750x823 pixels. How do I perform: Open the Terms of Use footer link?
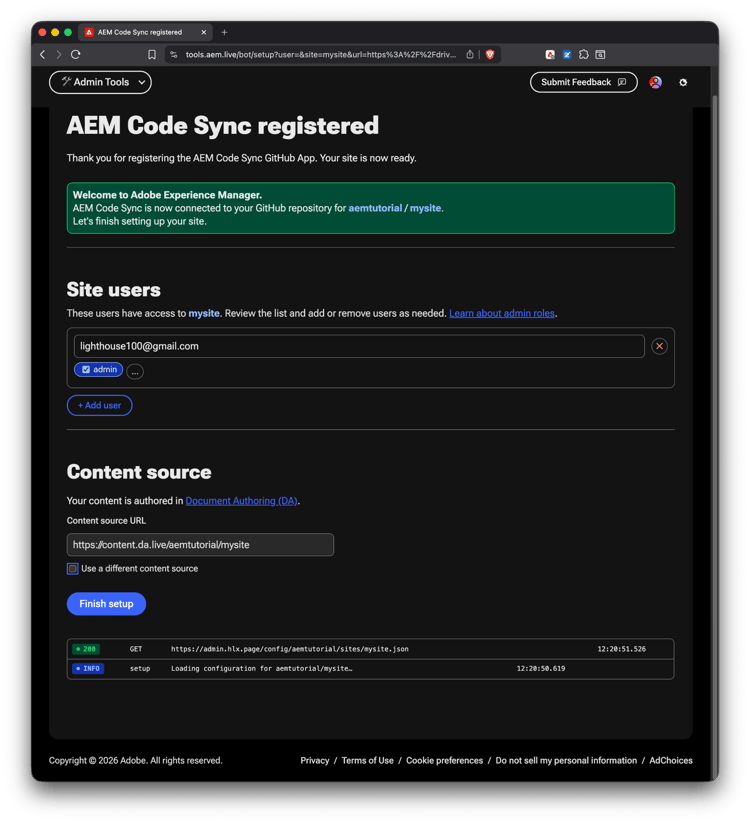click(367, 761)
